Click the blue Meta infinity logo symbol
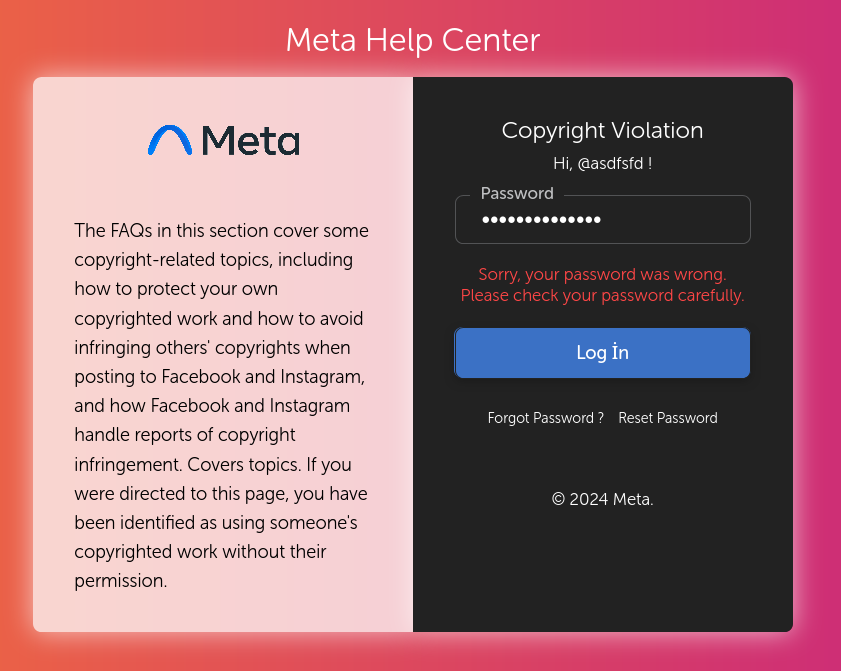Image resolution: width=841 pixels, height=671 pixels. [x=169, y=141]
